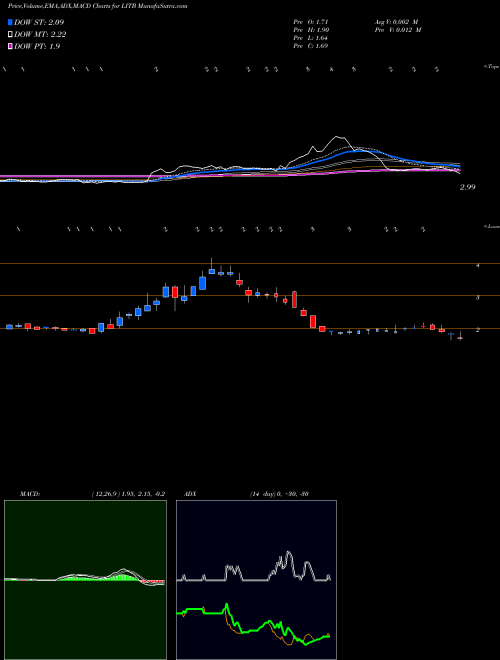The width and height of the screenshot is (500, 660).
Task: Select the 'DOW PT: 1.9' legend label
Action: point(37,46)
